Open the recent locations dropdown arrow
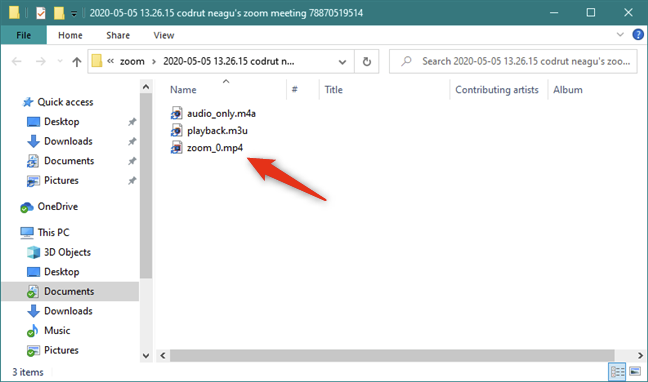Screen dimensions: 648x382 pos(60,62)
